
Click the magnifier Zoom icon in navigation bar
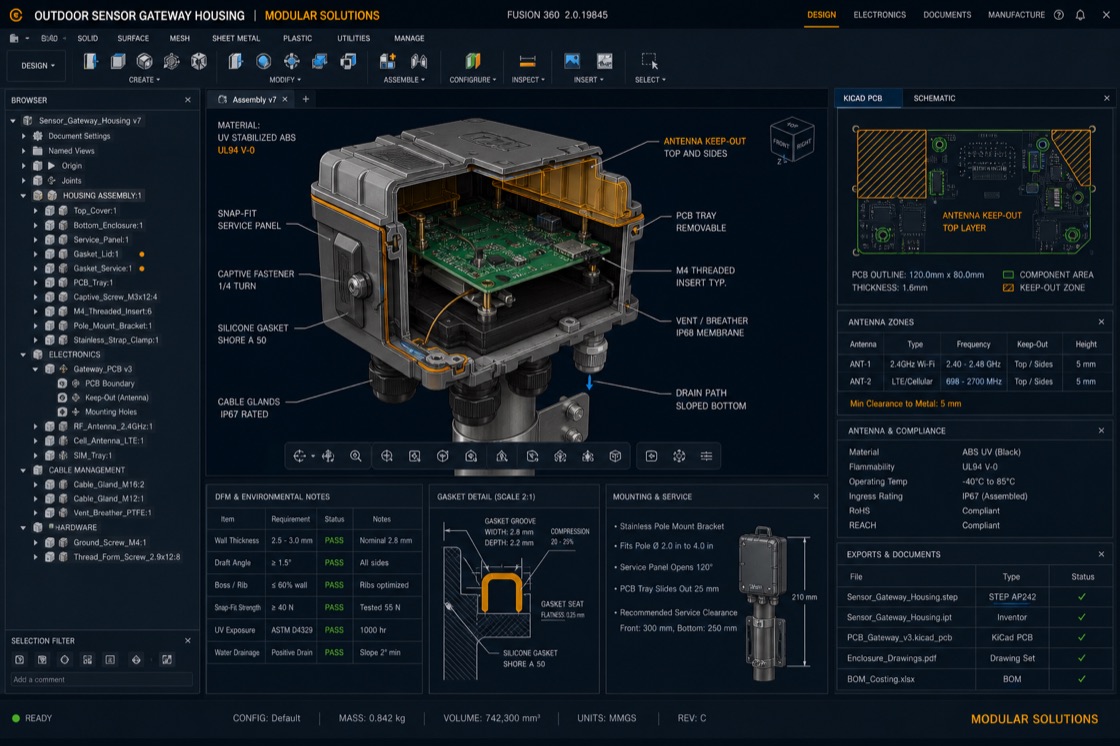[x=355, y=456]
